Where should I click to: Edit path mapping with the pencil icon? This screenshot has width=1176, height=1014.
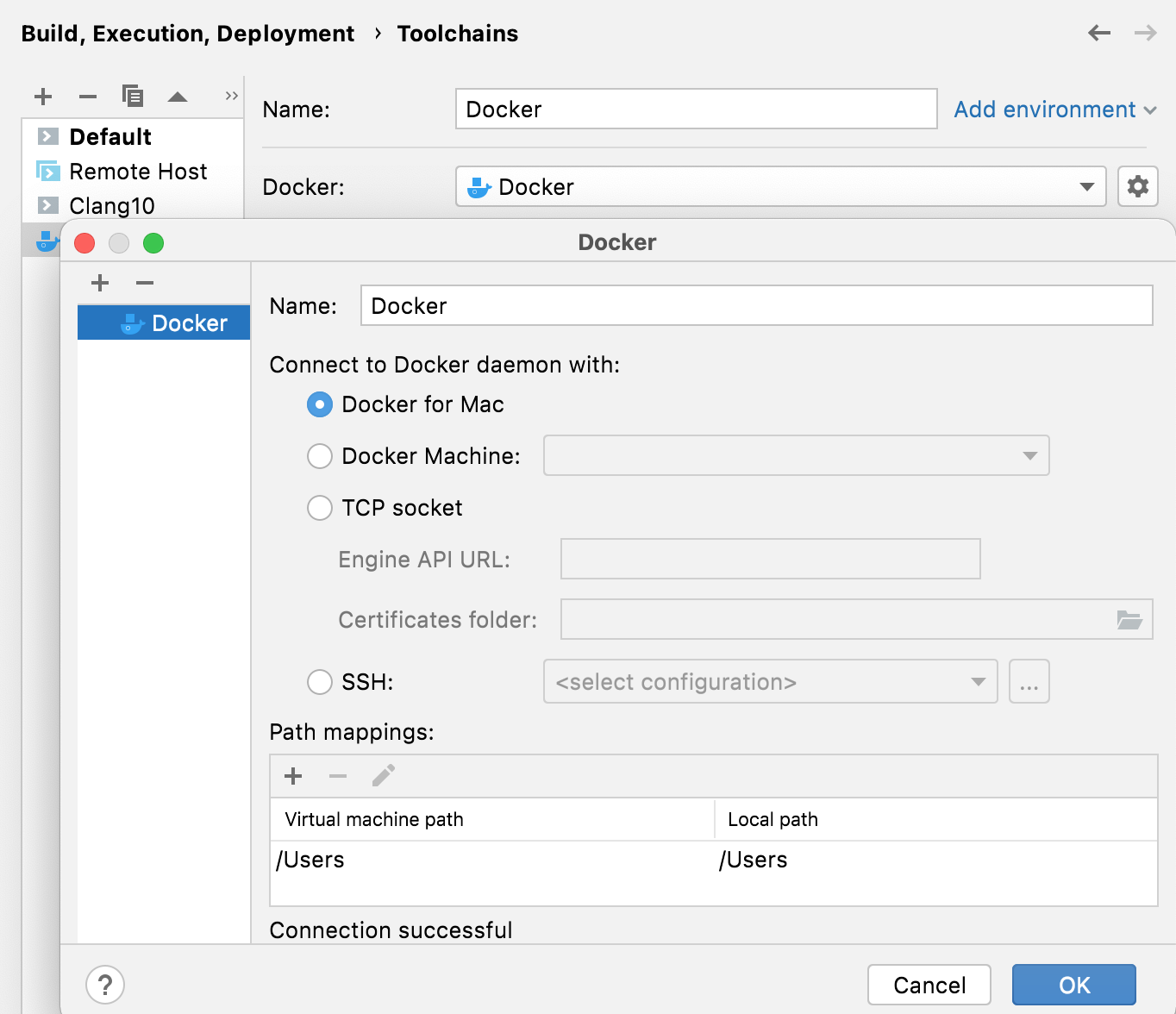(383, 775)
